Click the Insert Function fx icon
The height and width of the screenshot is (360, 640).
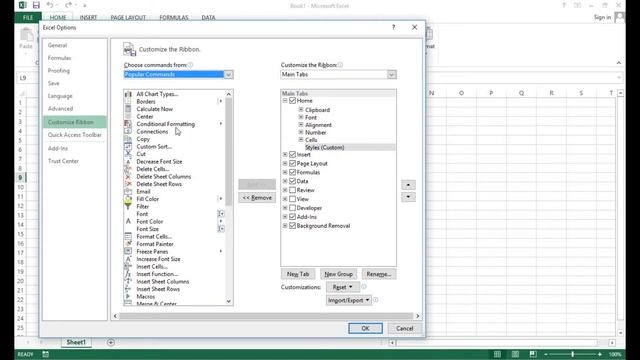(128, 274)
